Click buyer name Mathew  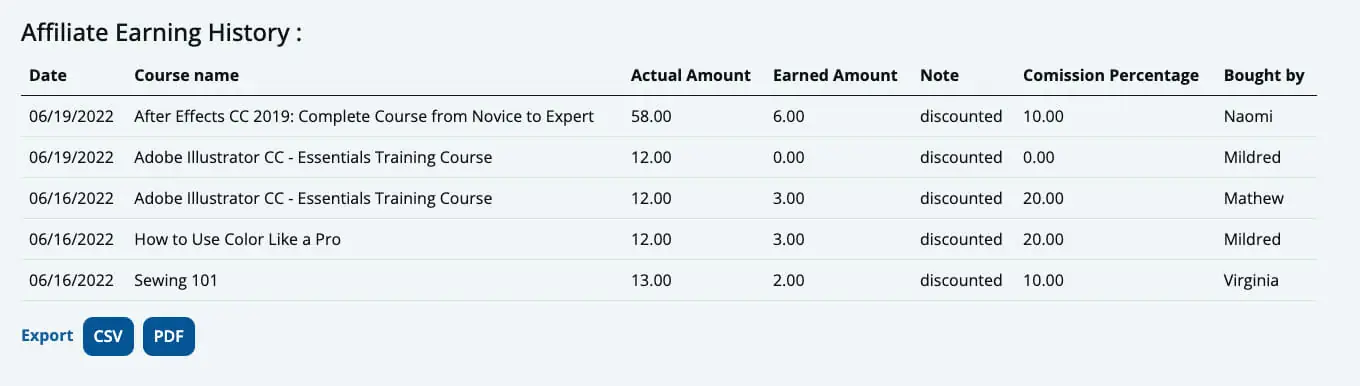click(x=1254, y=198)
